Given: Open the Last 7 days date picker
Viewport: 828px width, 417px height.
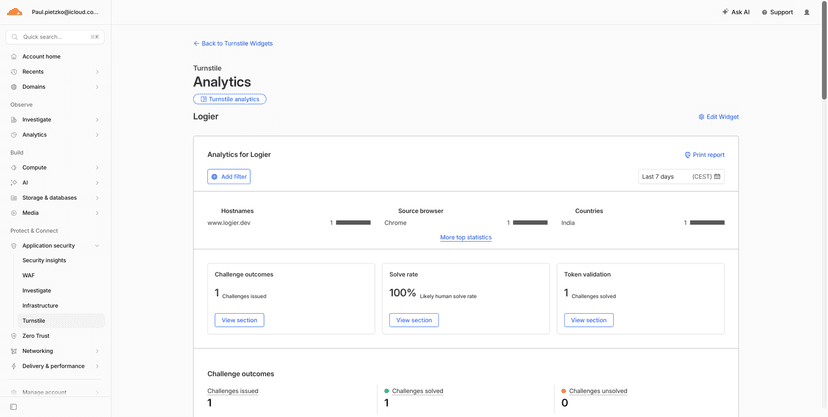Looking at the screenshot, I should [x=681, y=177].
